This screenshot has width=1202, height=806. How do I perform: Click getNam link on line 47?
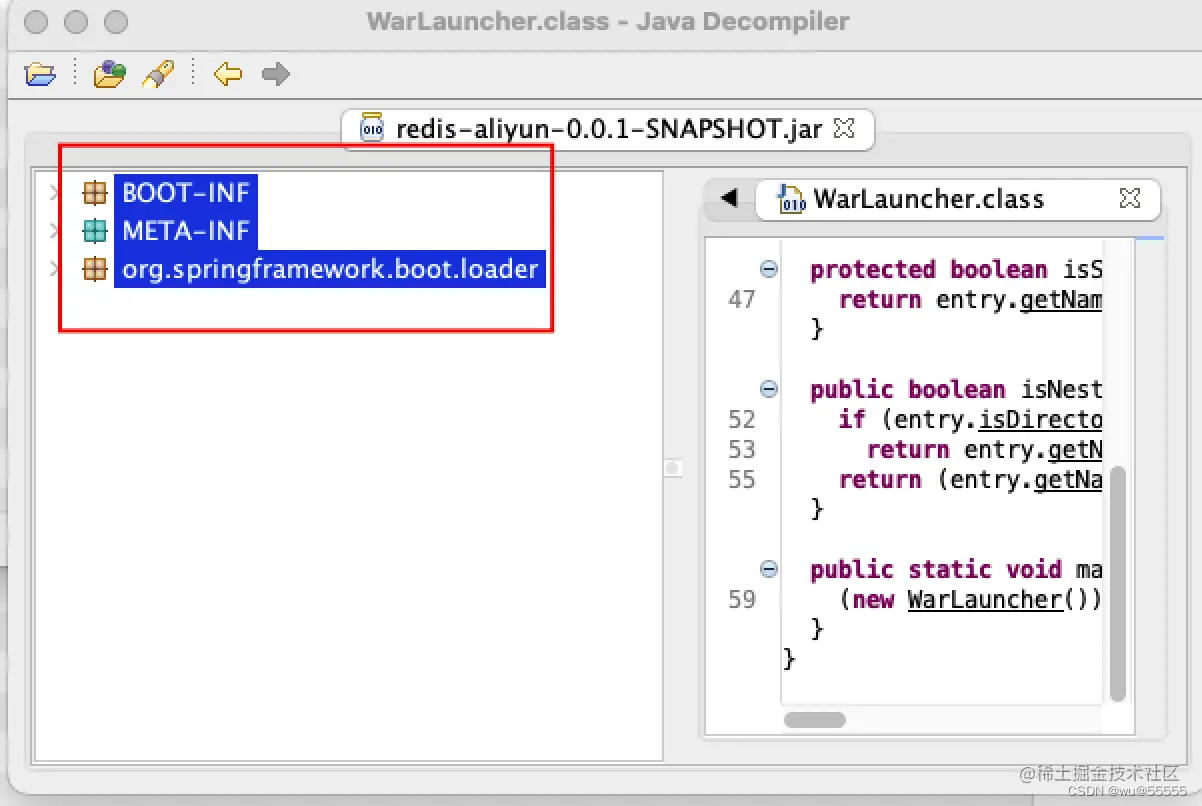click(1061, 299)
